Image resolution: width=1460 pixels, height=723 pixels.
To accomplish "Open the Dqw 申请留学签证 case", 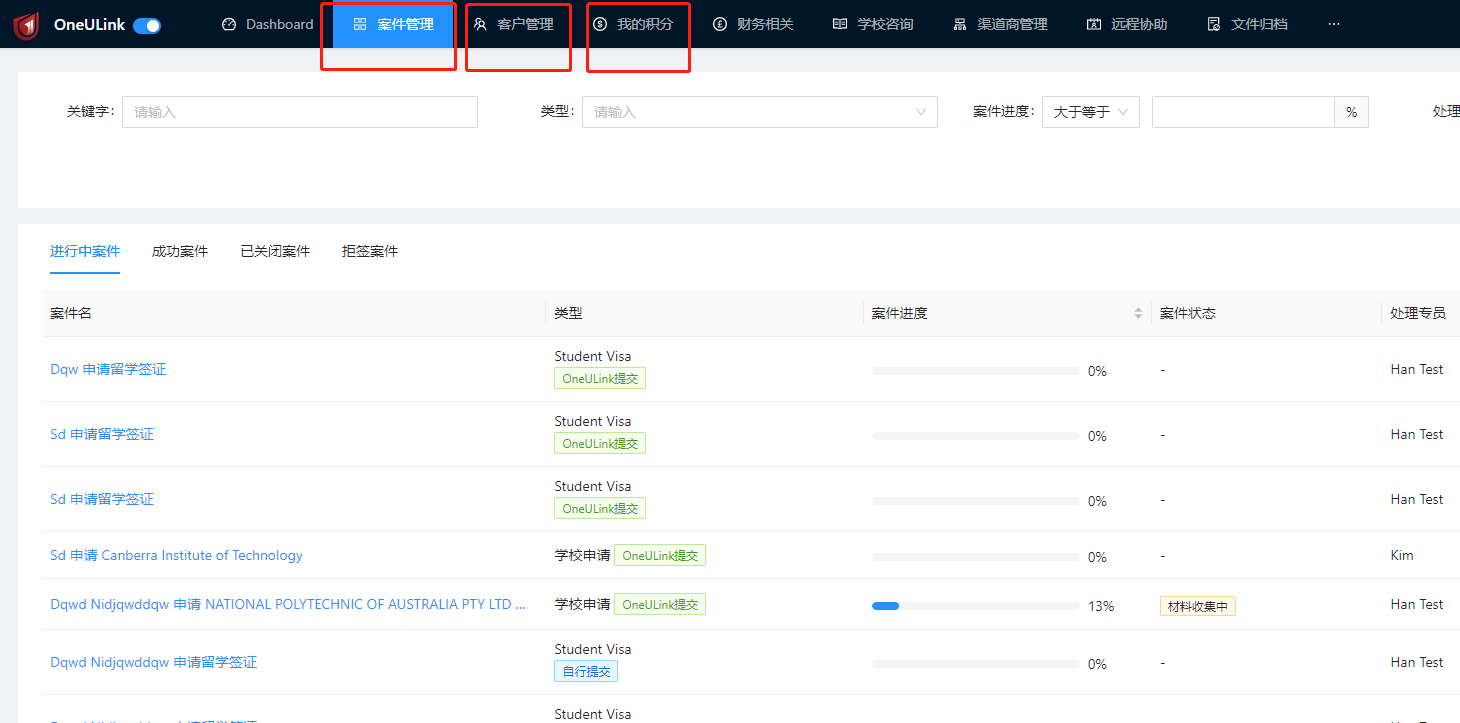I will click(108, 369).
